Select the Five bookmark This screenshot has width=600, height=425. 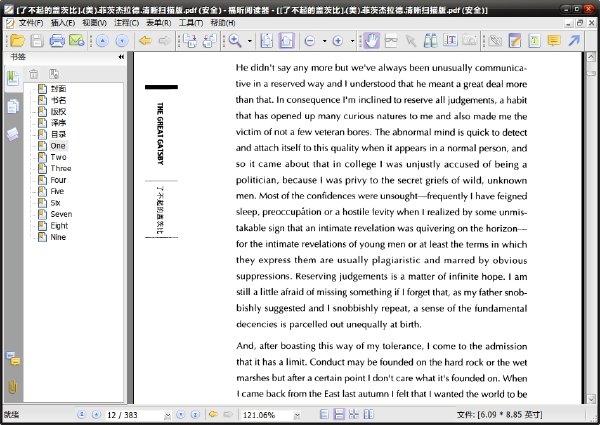tap(57, 191)
